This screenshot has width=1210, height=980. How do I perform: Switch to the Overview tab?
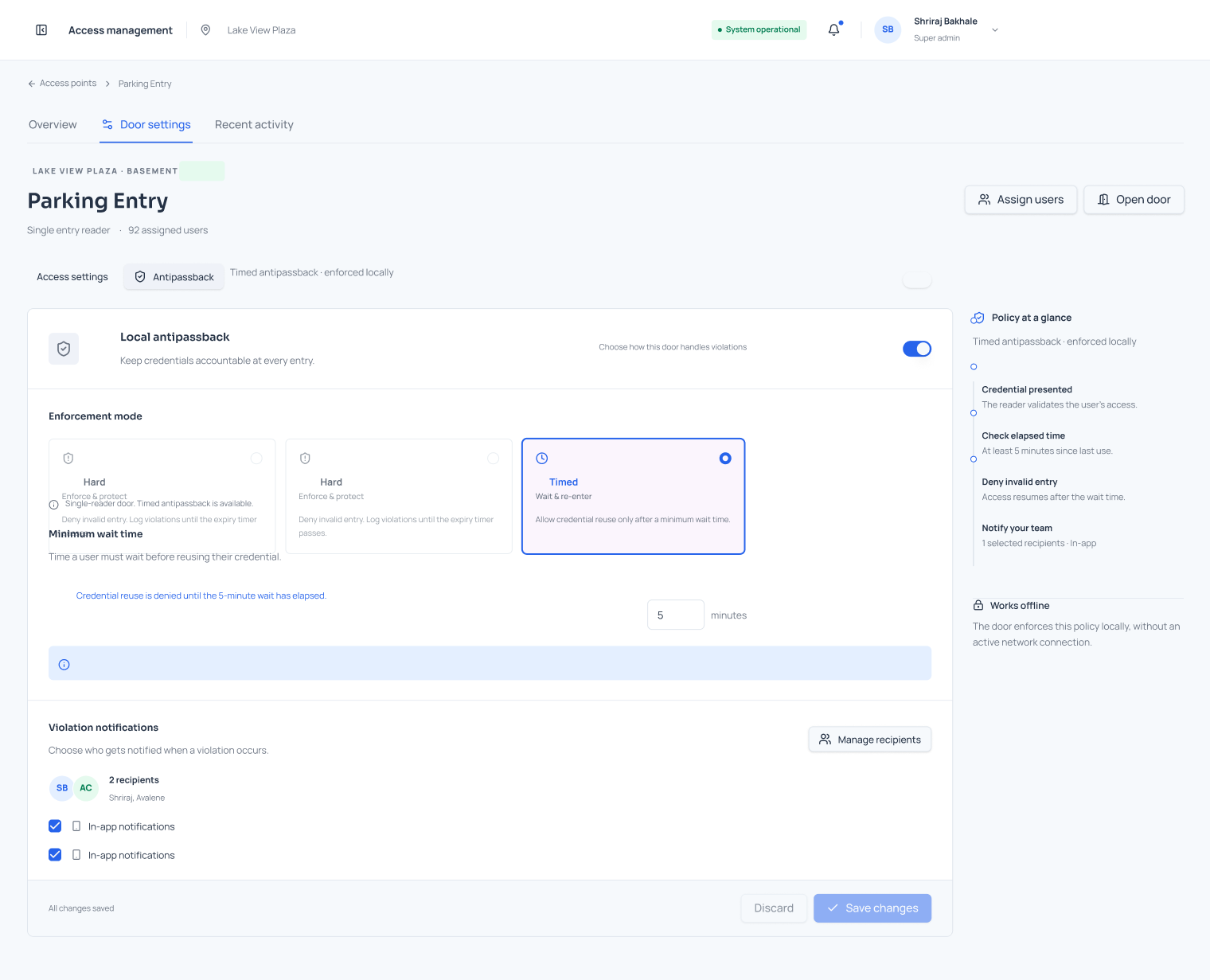pos(53,125)
